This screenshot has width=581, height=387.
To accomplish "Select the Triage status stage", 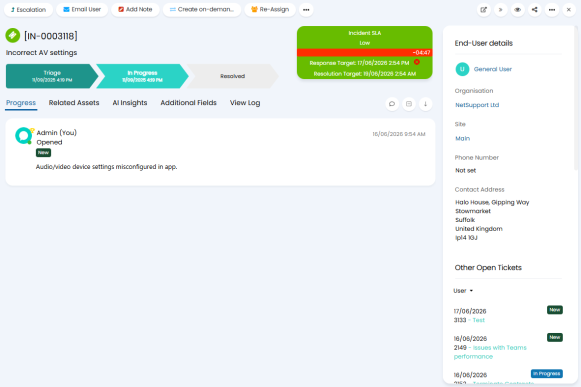I will [x=52, y=76].
